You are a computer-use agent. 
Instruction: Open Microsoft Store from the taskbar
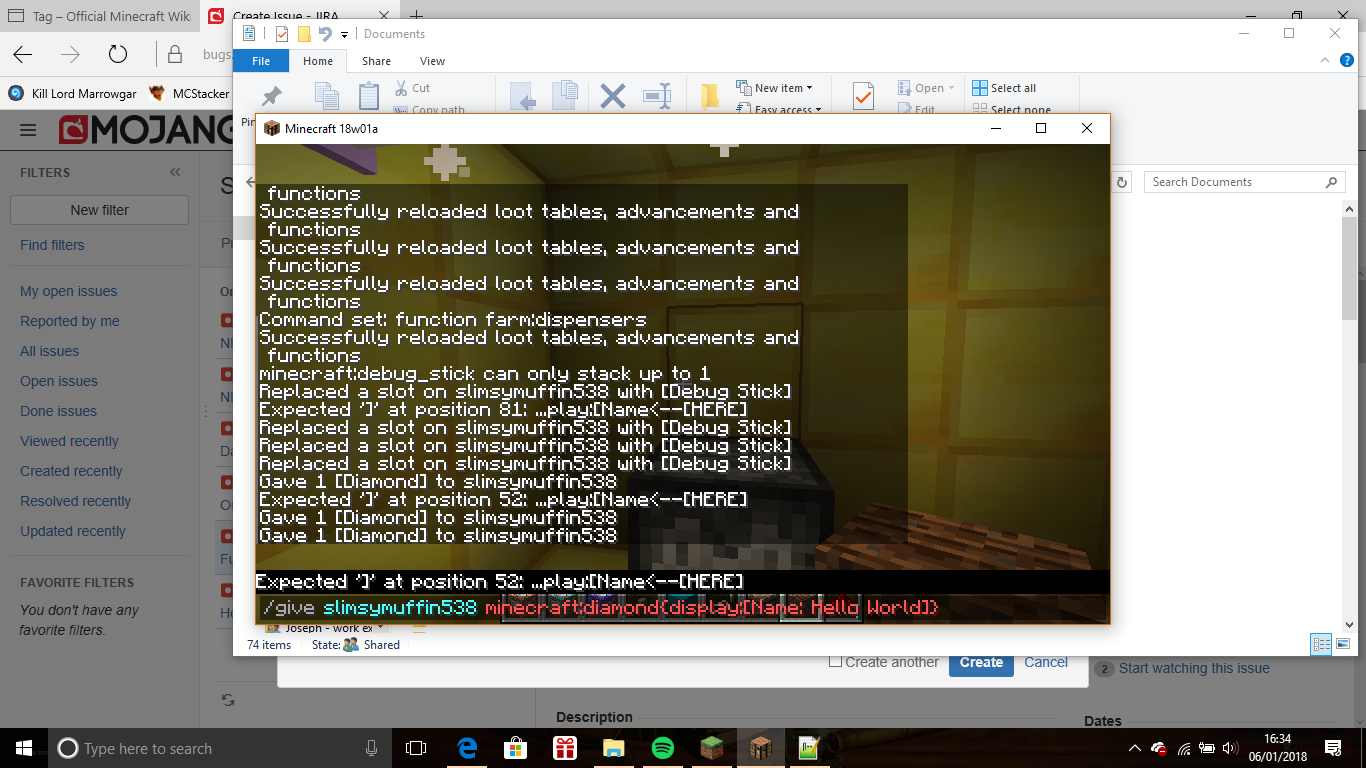tap(516, 748)
